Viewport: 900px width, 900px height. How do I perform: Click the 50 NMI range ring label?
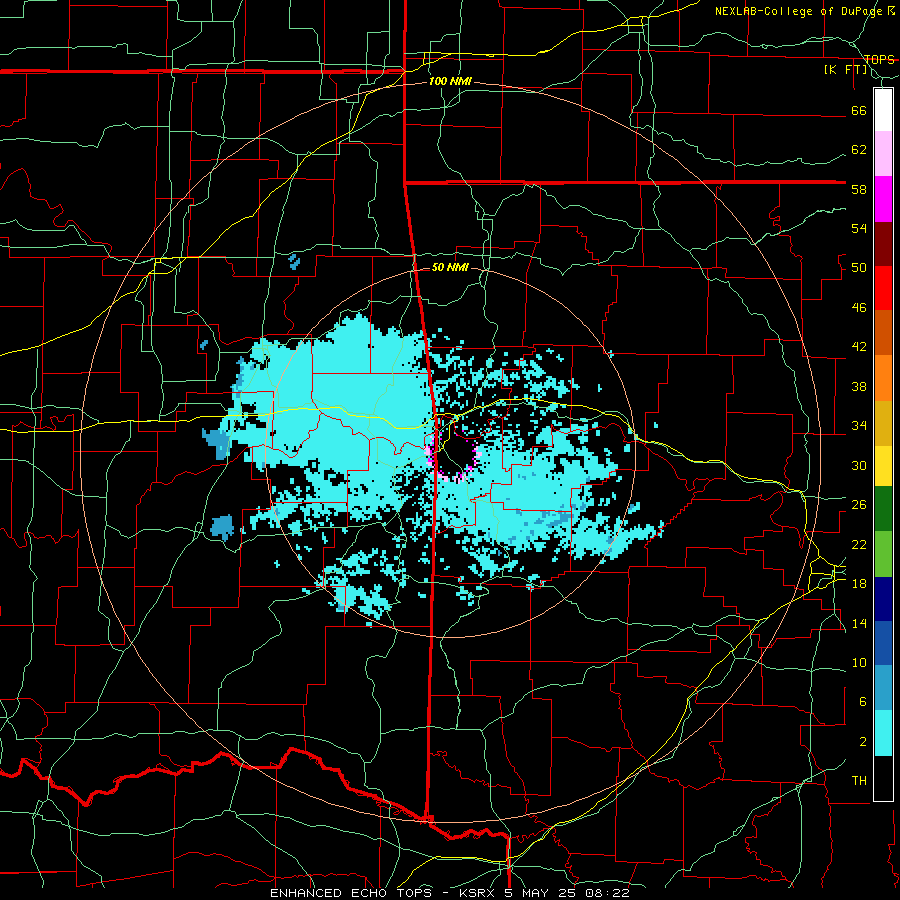tap(450, 267)
